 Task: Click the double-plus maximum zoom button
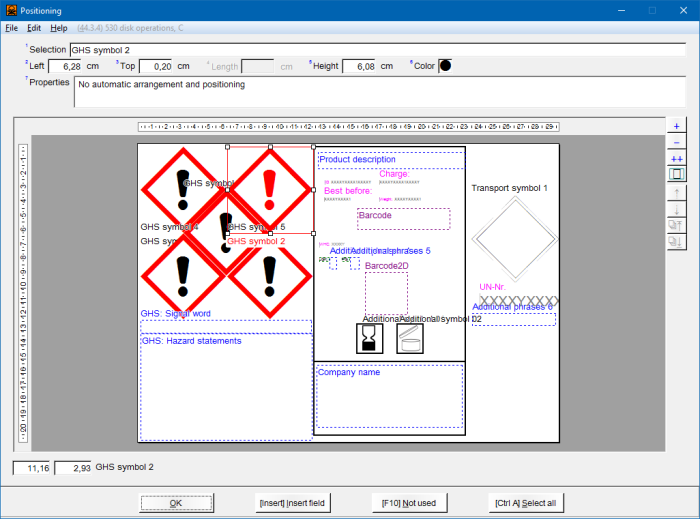[x=676, y=159]
